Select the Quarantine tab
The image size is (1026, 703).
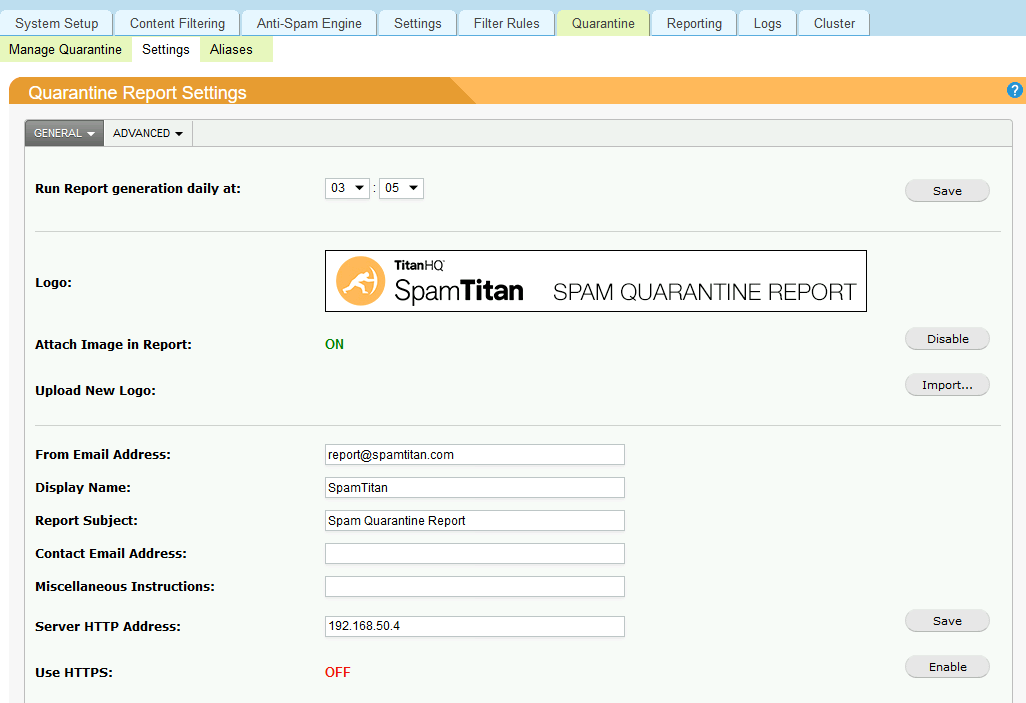pyautogui.click(x=603, y=24)
